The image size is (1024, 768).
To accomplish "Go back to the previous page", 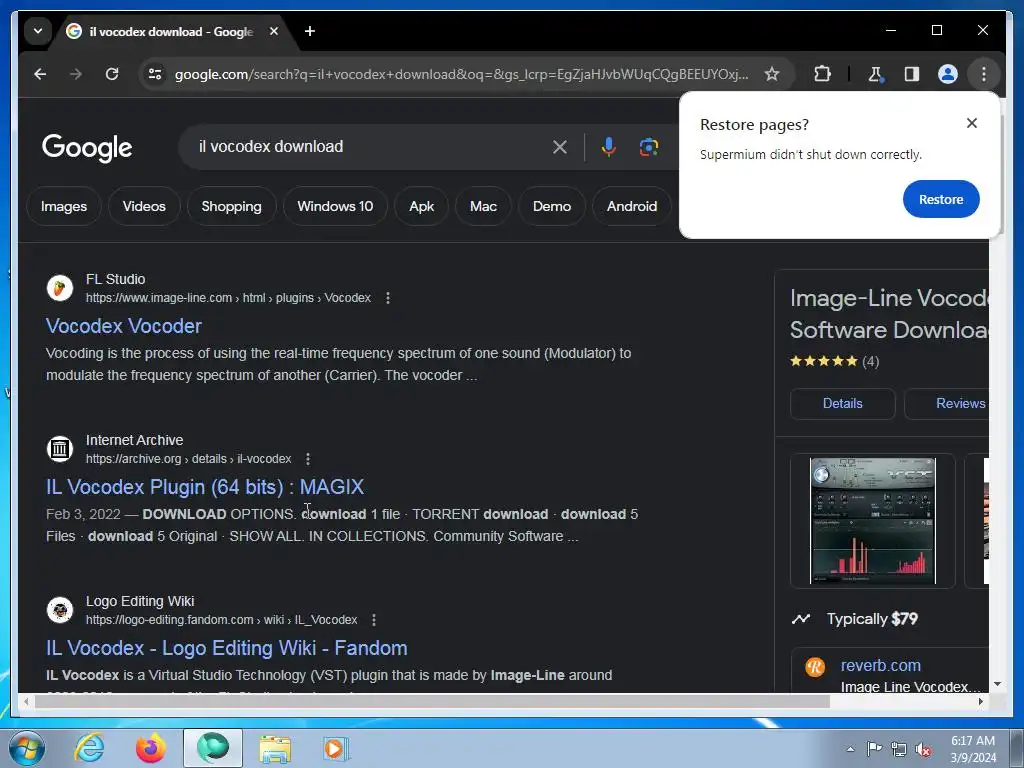I will click(x=40, y=74).
